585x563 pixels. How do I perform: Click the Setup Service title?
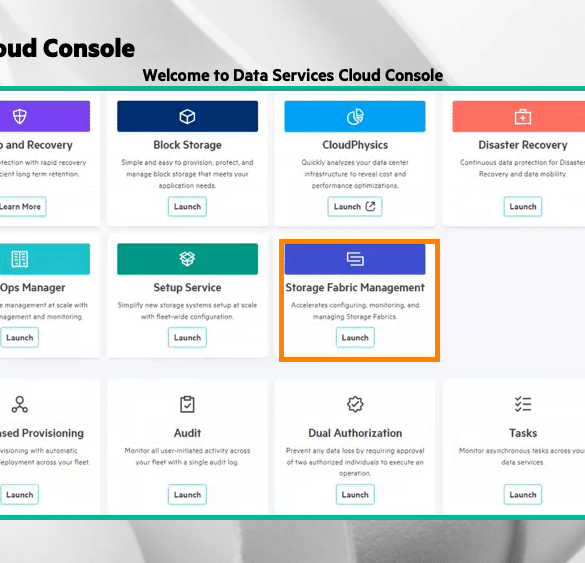pos(187,288)
